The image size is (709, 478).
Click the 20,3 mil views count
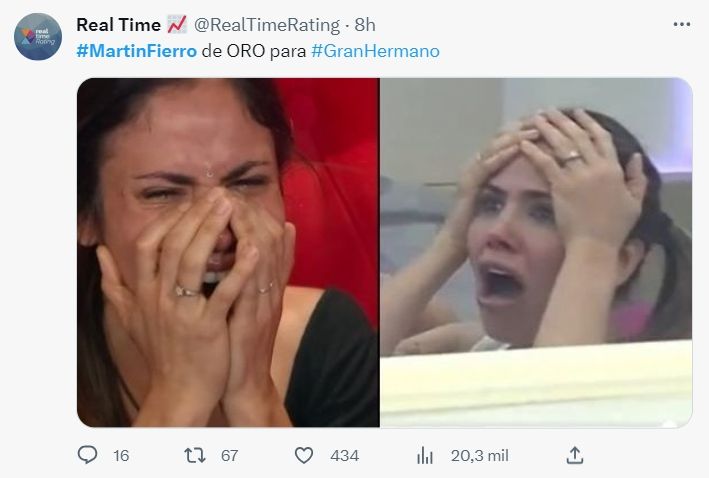click(479, 455)
